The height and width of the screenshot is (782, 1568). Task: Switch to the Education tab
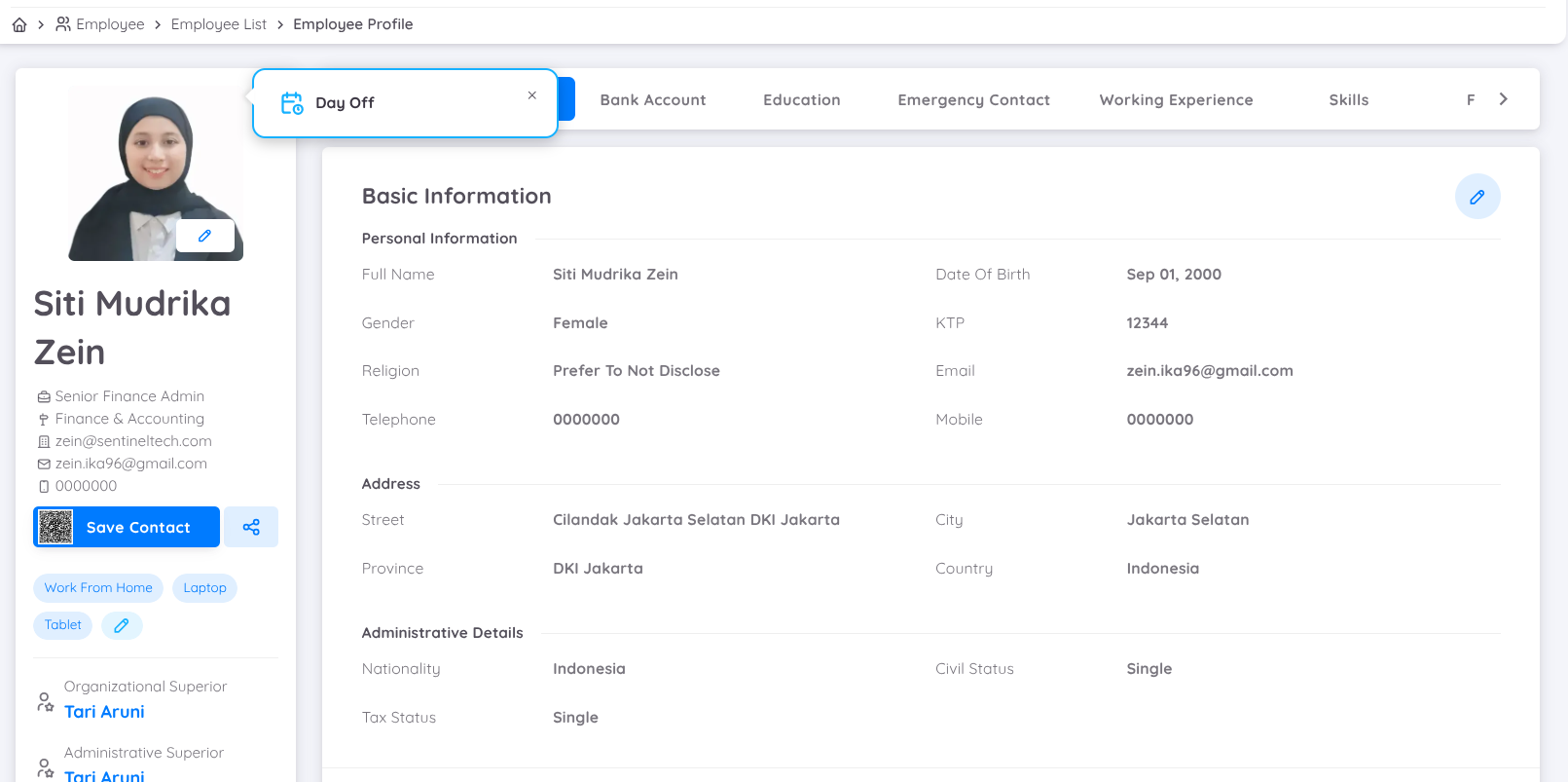click(x=802, y=100)
